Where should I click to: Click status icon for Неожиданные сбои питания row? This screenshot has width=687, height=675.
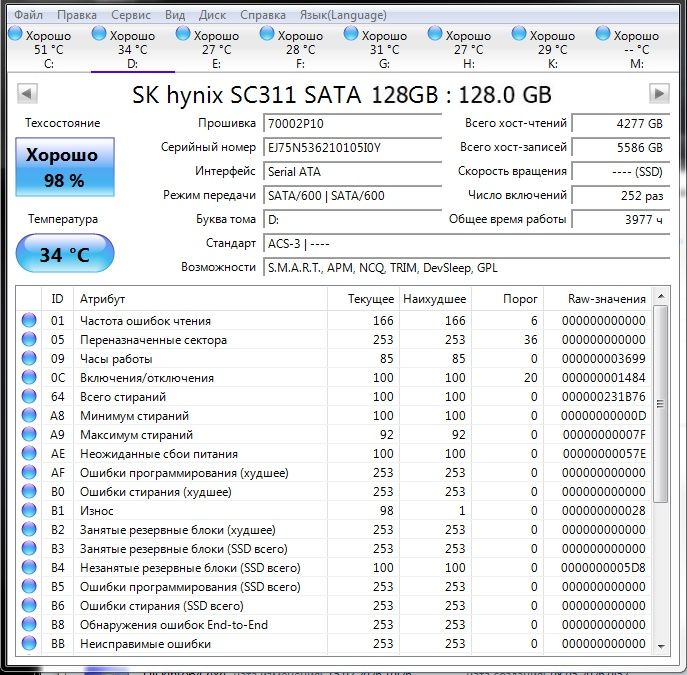(29, 453)
